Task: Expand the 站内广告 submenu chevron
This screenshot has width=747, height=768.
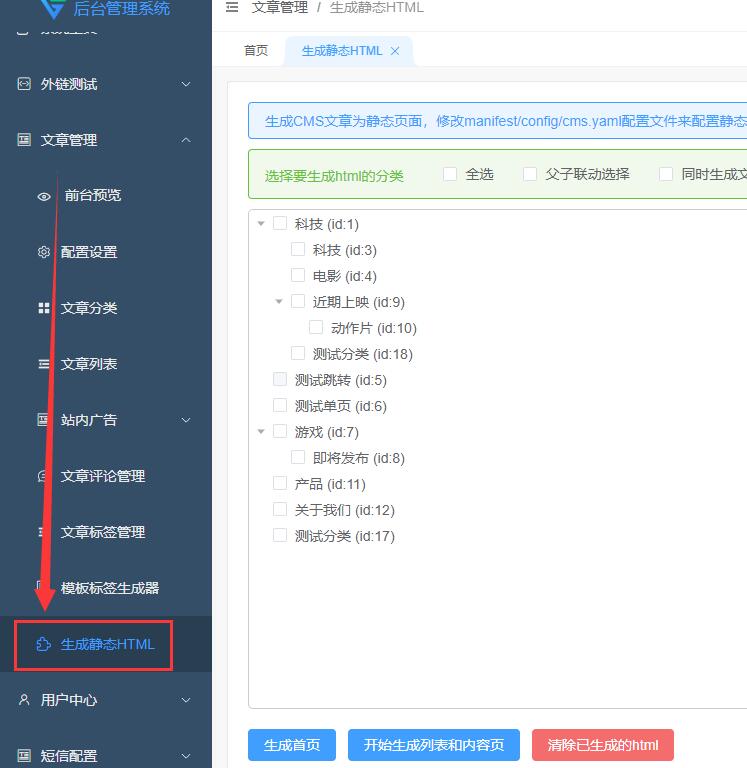Action: point(186,420)
